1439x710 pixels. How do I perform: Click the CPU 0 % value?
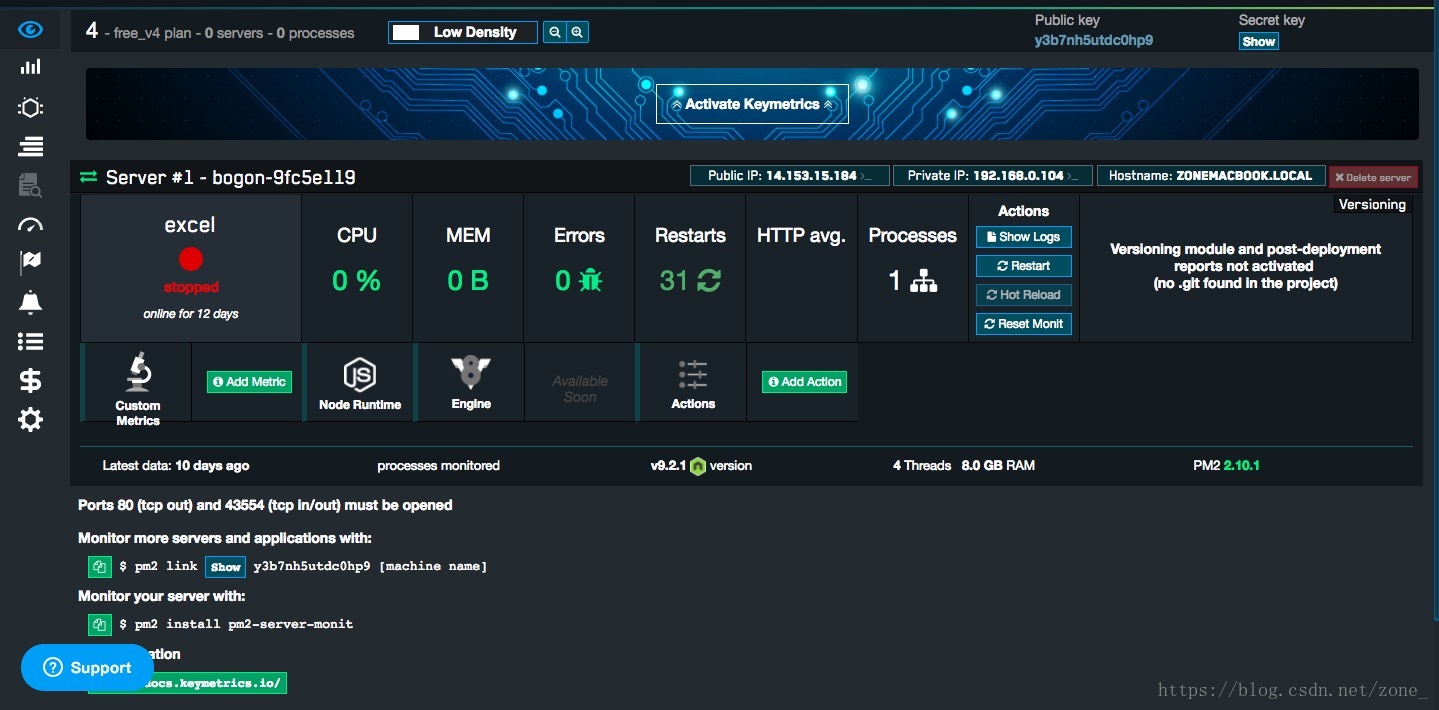356,281
